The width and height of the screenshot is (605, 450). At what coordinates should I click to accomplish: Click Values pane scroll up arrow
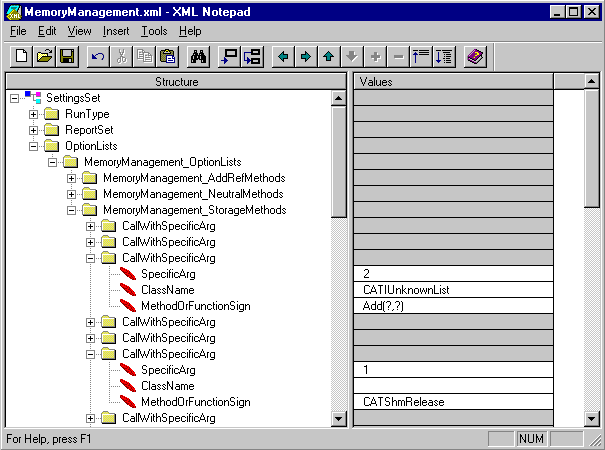coord(591,81)
